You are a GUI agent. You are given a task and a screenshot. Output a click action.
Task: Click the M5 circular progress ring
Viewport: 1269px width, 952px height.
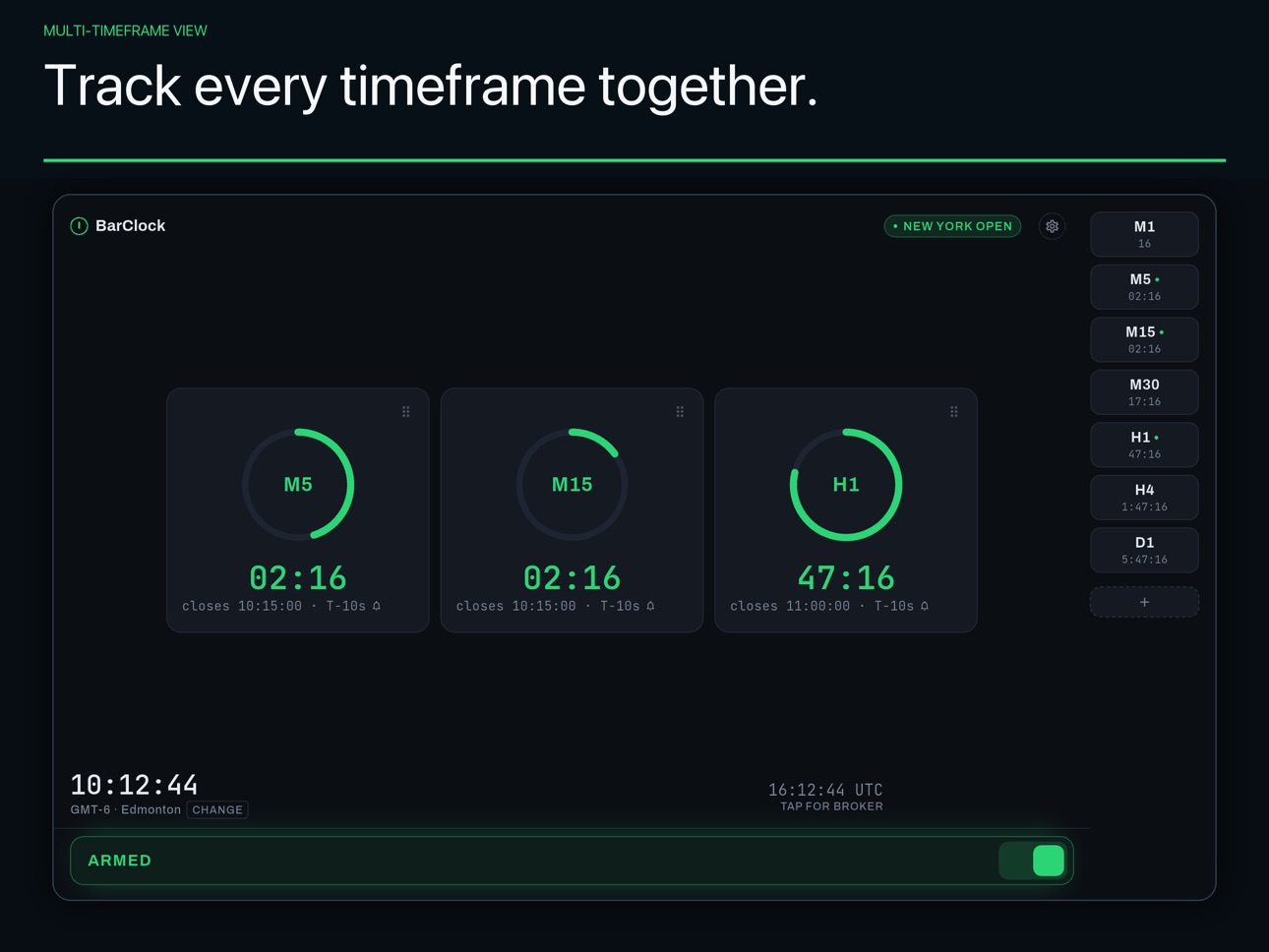298,484
